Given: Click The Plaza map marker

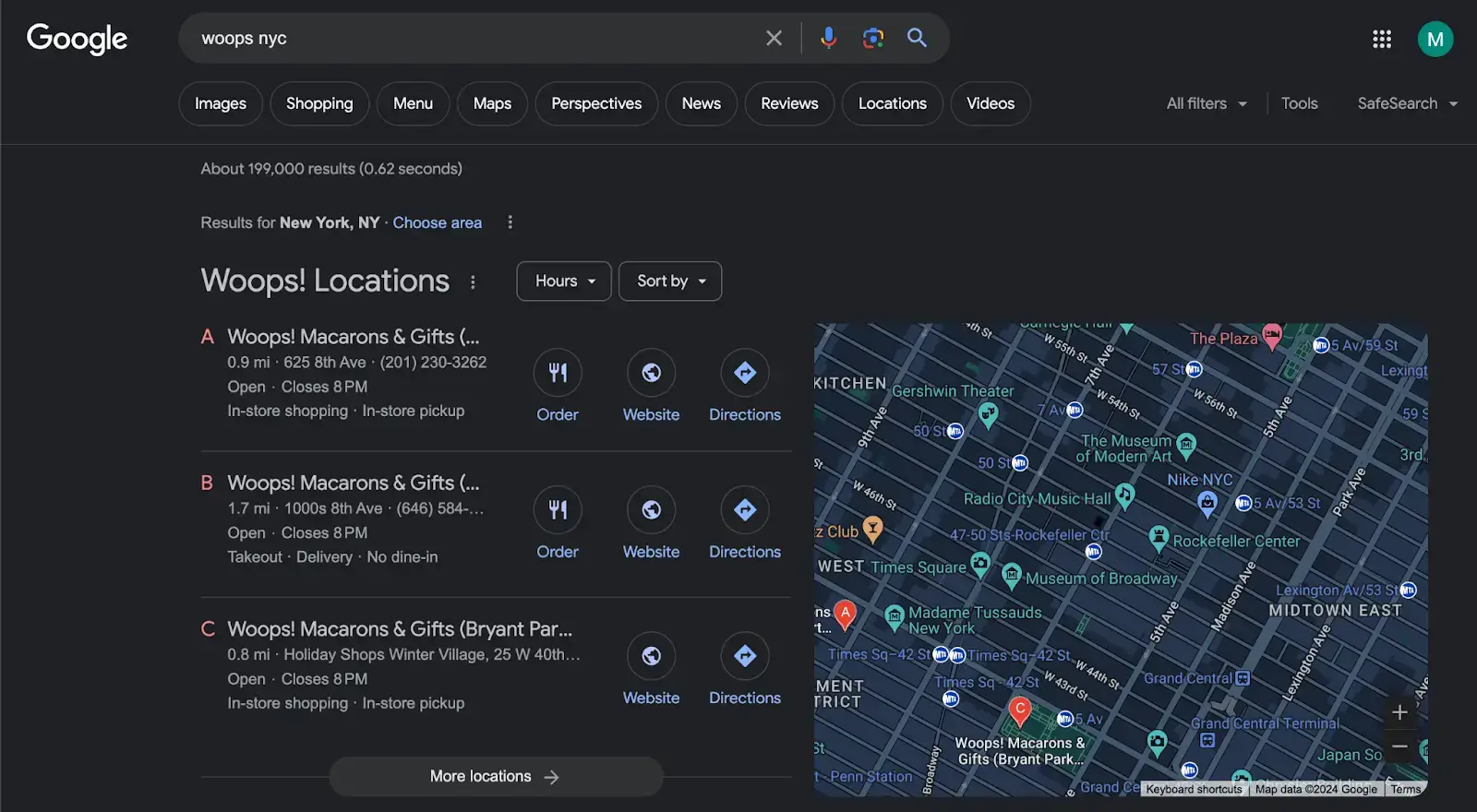Looking at the screenshot, I should [x=1272, y=336].
